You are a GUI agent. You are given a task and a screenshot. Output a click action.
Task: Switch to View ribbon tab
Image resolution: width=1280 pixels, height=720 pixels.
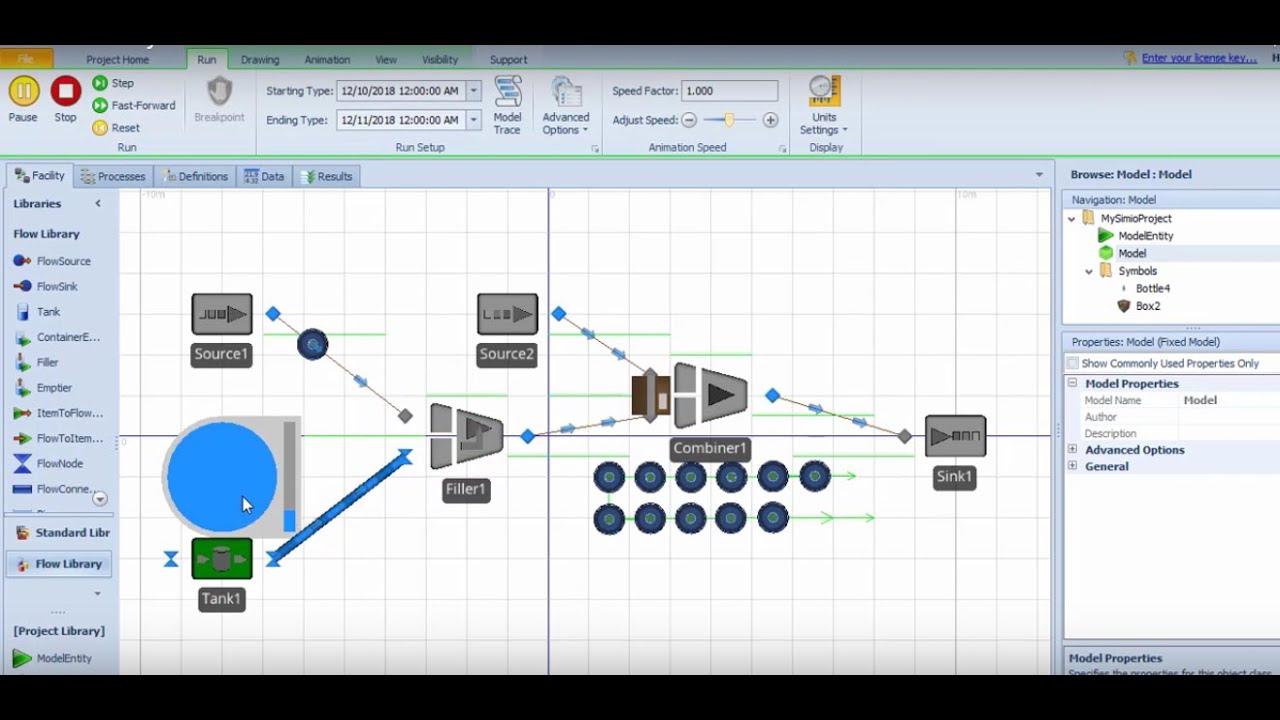point(386,60)
